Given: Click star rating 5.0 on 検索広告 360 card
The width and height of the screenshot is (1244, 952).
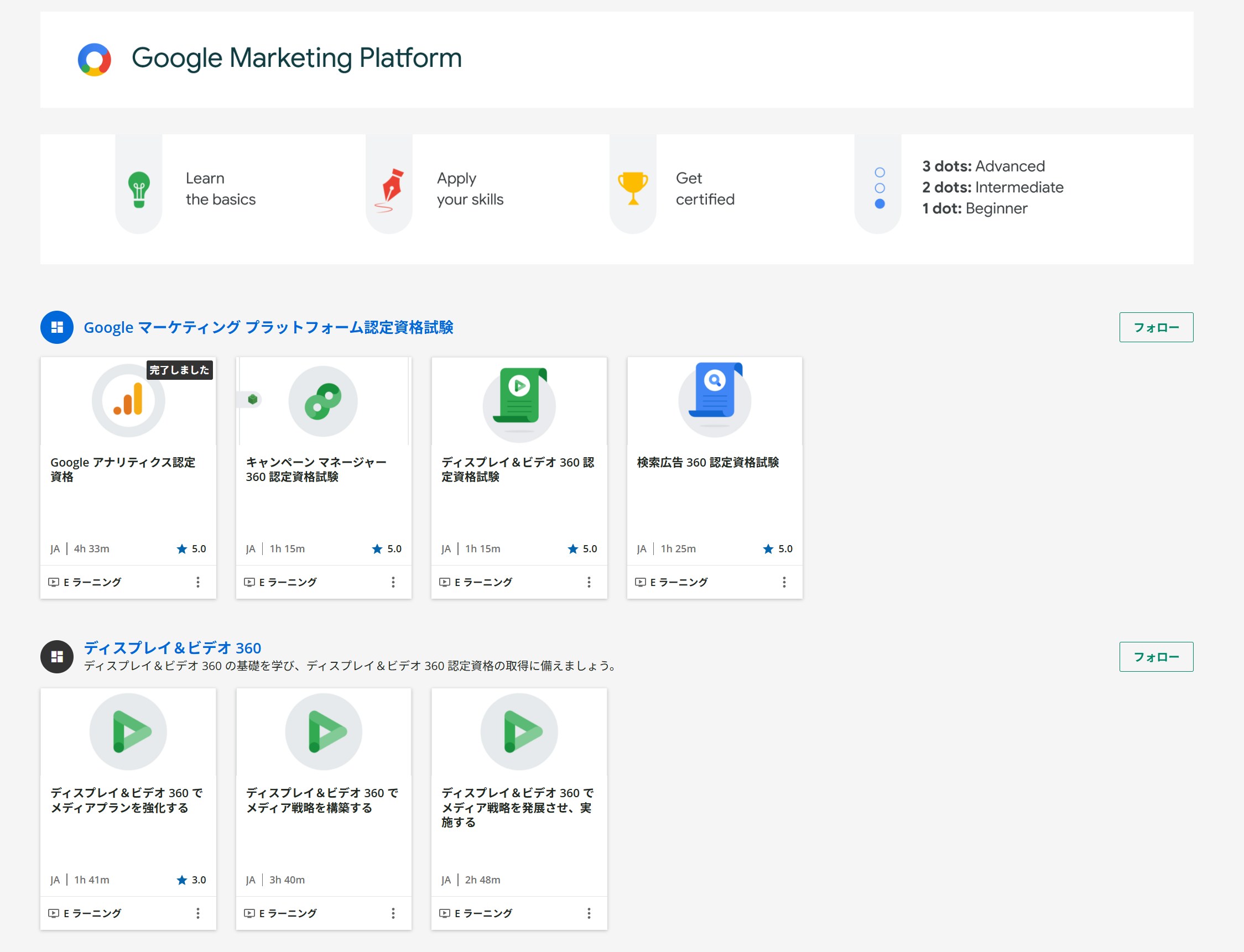Looking at the screenshot, I should click(x=777, y=548).
